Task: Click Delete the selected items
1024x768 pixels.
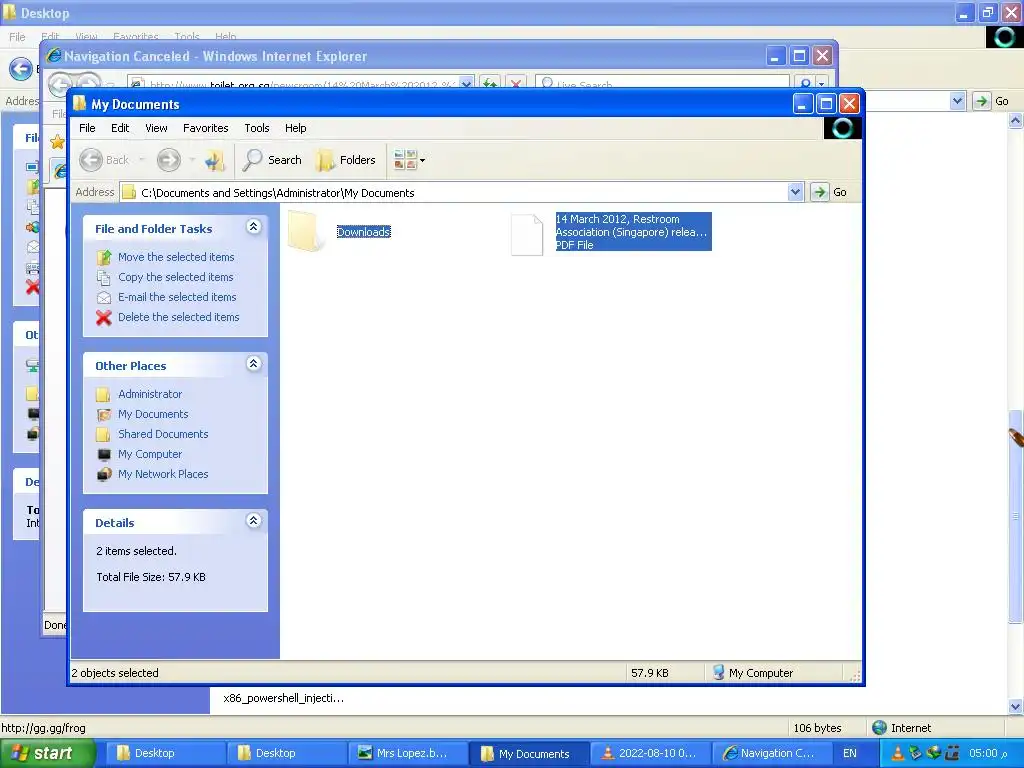Action: pyautogui.click(x=178, y=317)
